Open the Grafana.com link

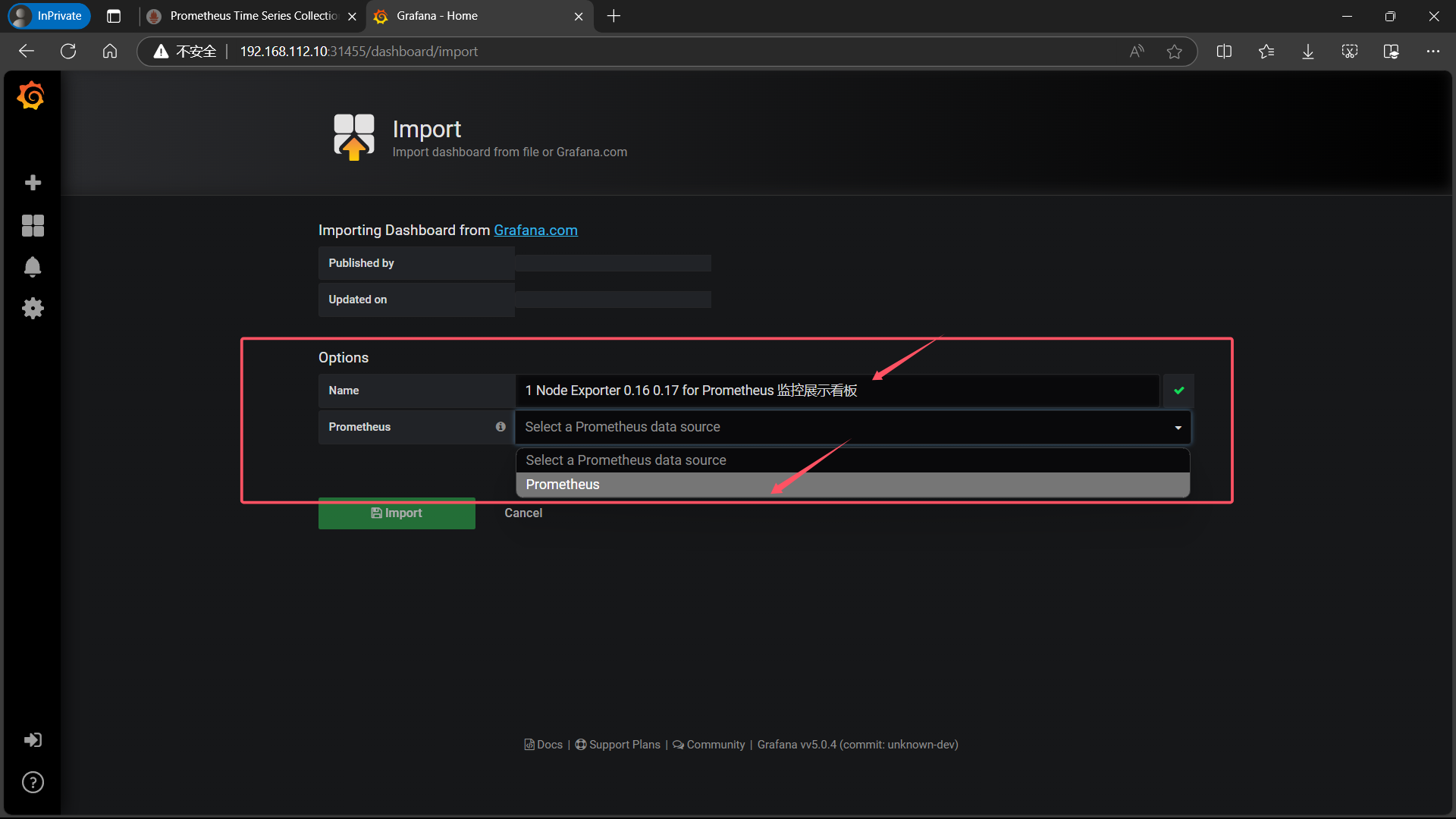click(535, 231)
